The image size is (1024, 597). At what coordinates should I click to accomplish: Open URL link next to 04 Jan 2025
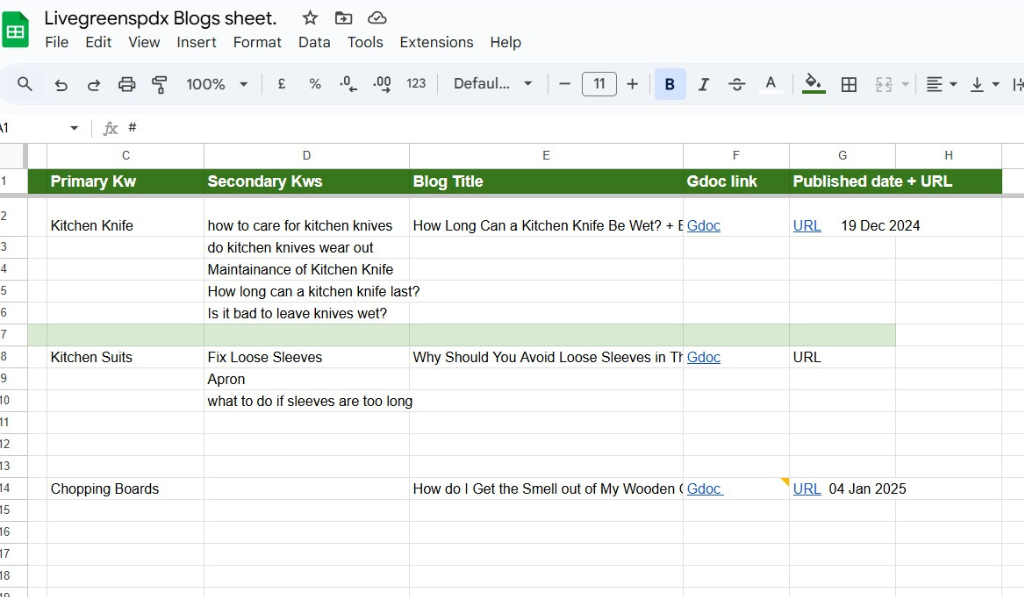tap(807, 489)
